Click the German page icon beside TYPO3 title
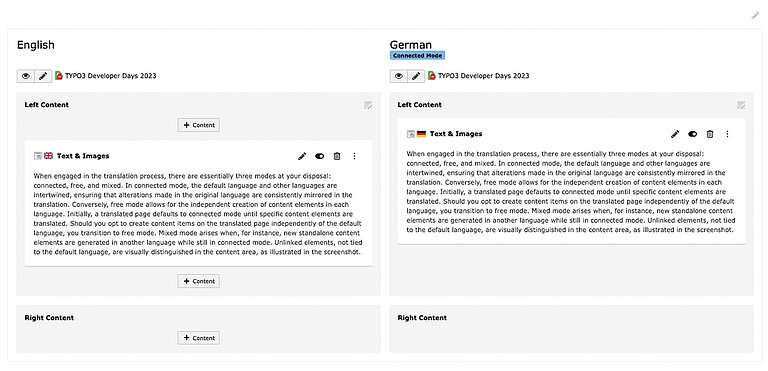Viewport: 768px width, 371px height. pos(432,75)
